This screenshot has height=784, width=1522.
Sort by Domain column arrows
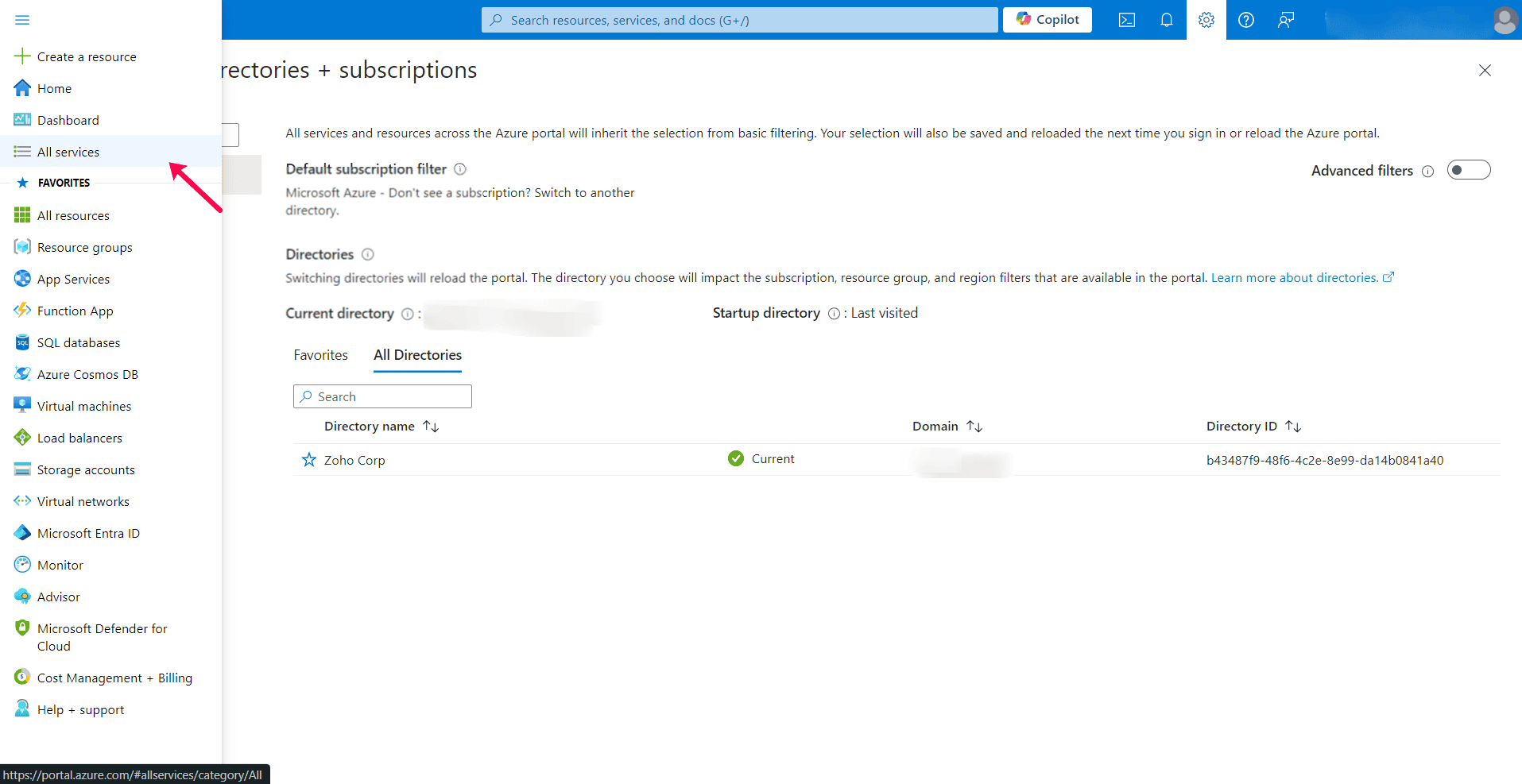pyautogui.click(x=974, y=427)
